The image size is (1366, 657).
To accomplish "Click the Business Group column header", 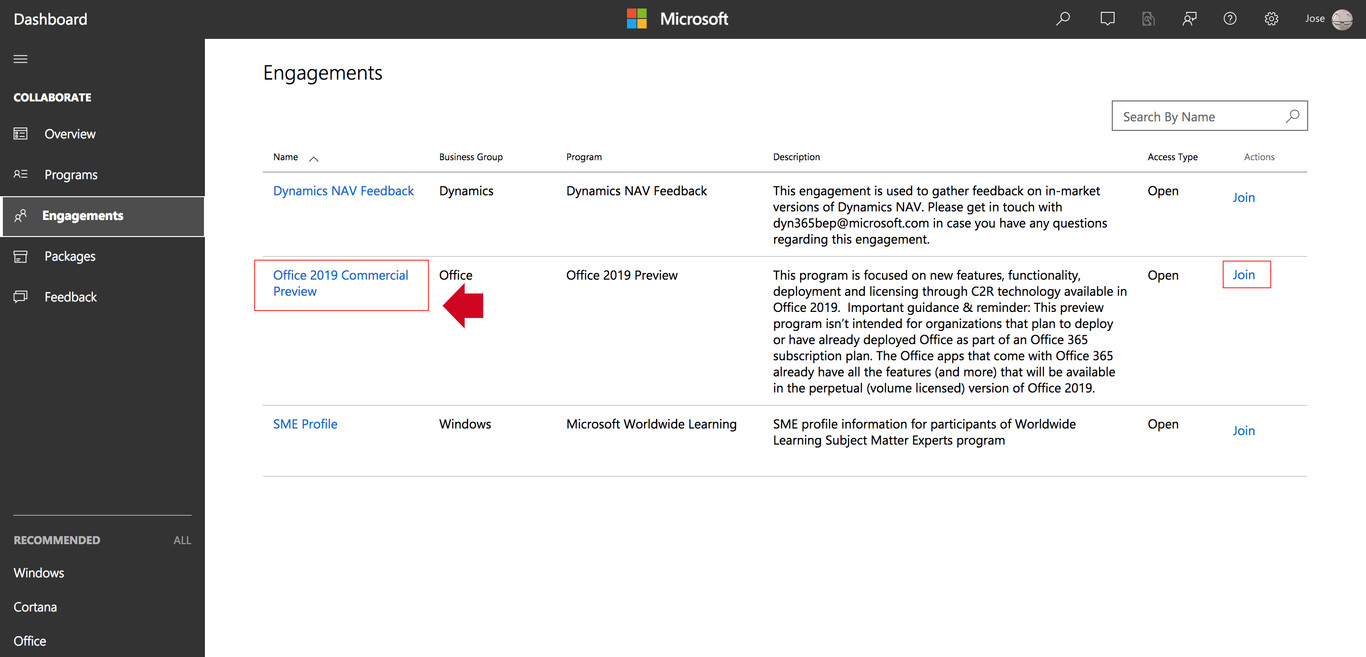I will click(471, 157).
